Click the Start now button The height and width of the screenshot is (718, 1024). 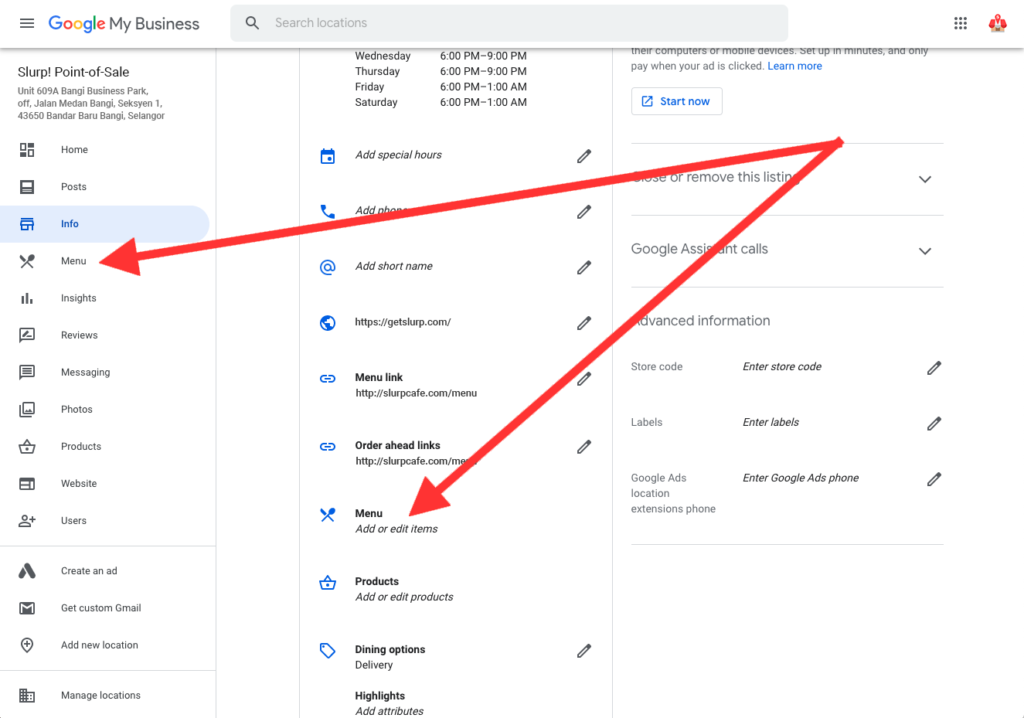pos(677,101)
